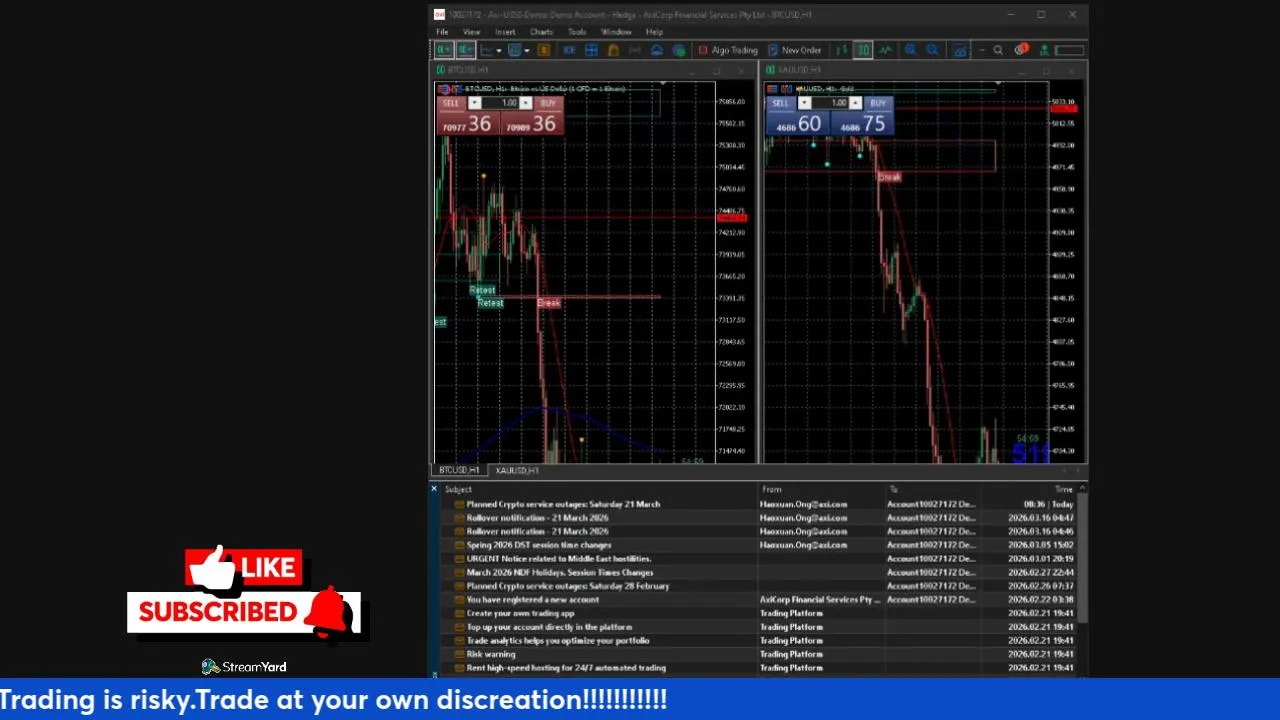Image resolution: width=1280 pixels, height=720 pixels.
Task: Open 'Planned Crypto service outages: Saturday 21 March' message
Action: click(x=563, y=504)
